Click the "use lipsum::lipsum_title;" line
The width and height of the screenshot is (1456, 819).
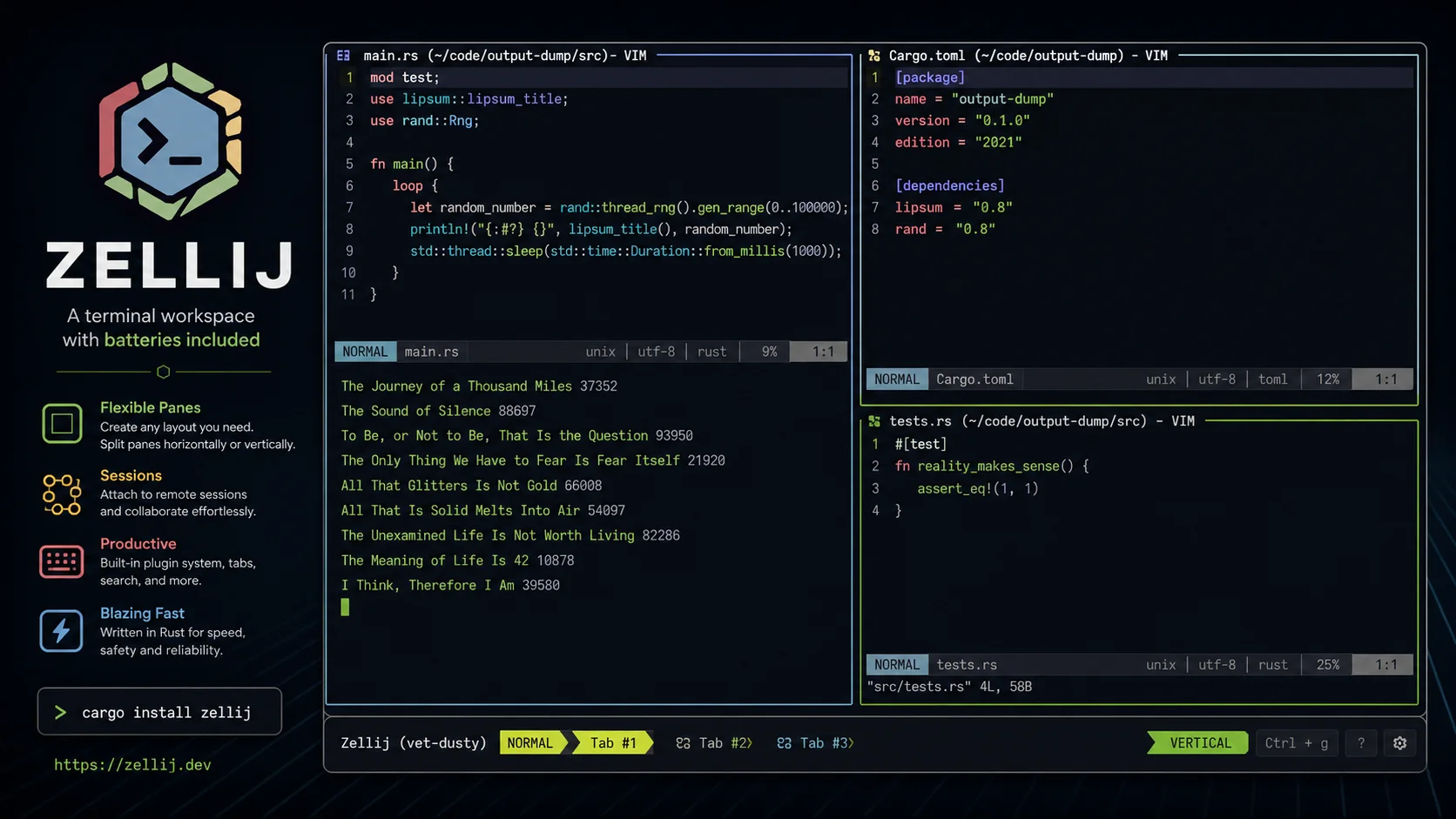tap(469, 99)
